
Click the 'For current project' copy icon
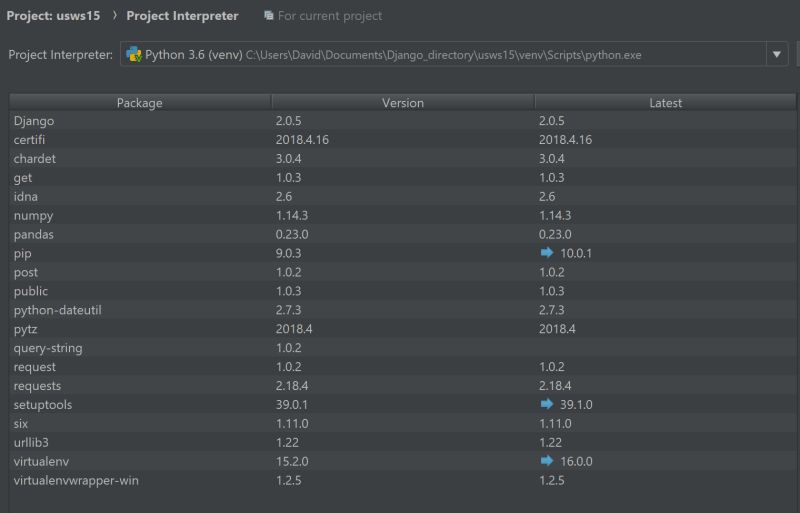(268, 16)
